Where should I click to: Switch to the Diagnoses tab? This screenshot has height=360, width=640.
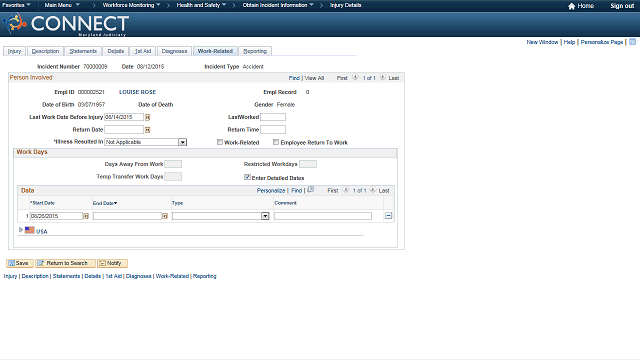pos(174,51)
